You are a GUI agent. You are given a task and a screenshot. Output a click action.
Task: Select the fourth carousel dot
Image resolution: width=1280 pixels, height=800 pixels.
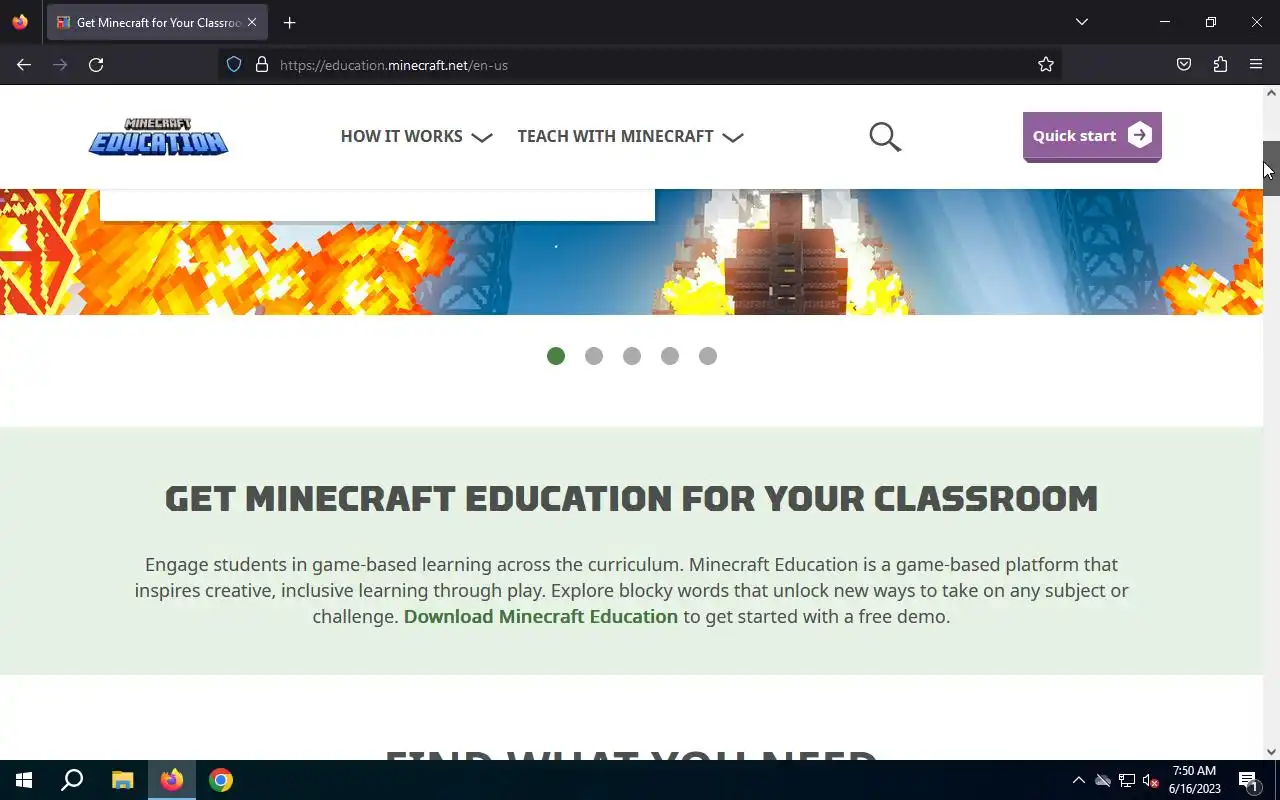(x=670, y=356)
